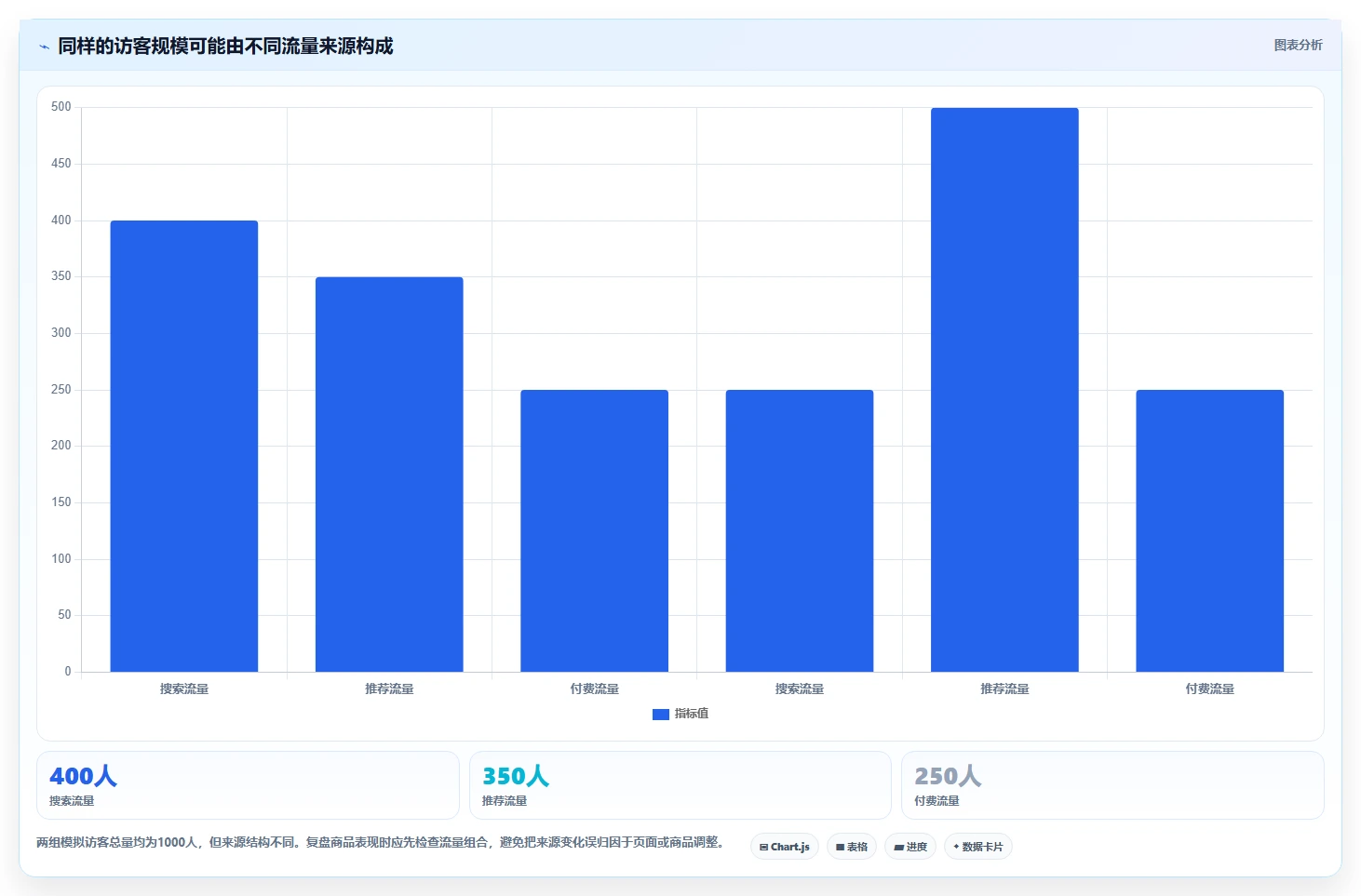Screen dimensions: 1361x896
Task: Click the y-axis label 100
Action: tap(61, 559)
